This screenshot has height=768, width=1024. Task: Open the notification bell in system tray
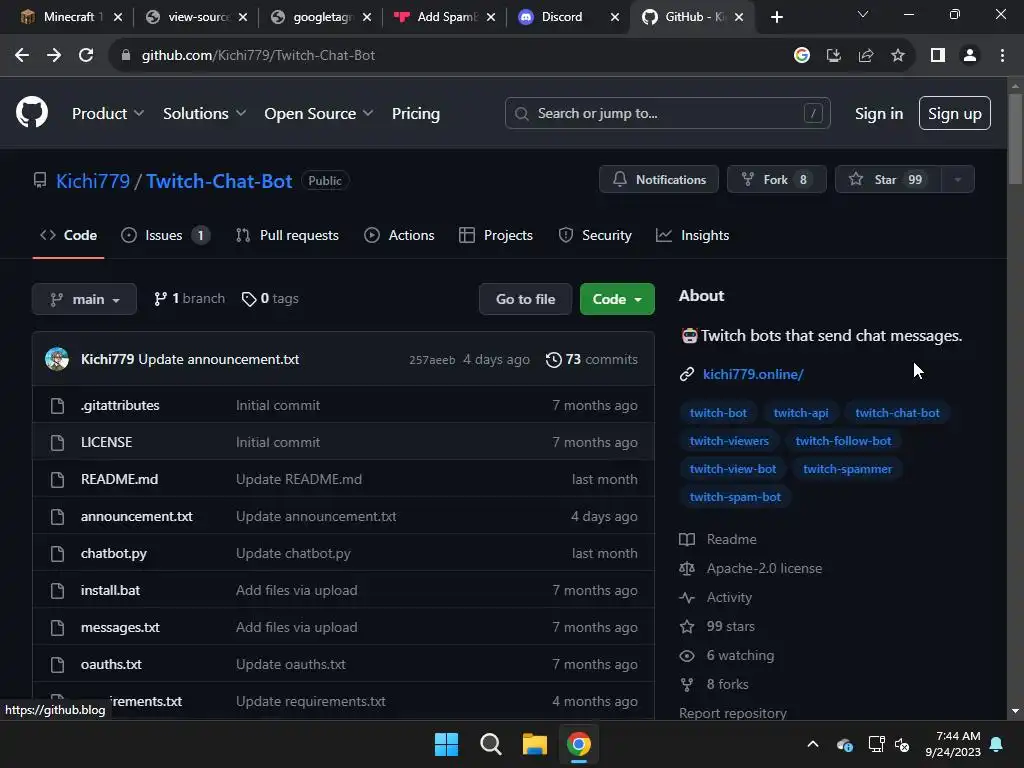pos(996,744)
